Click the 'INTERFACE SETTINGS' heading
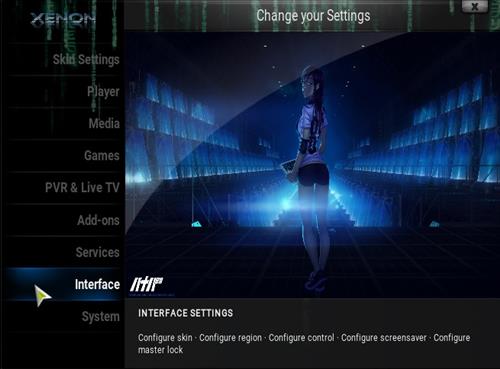500x369 pixels. 185,313
